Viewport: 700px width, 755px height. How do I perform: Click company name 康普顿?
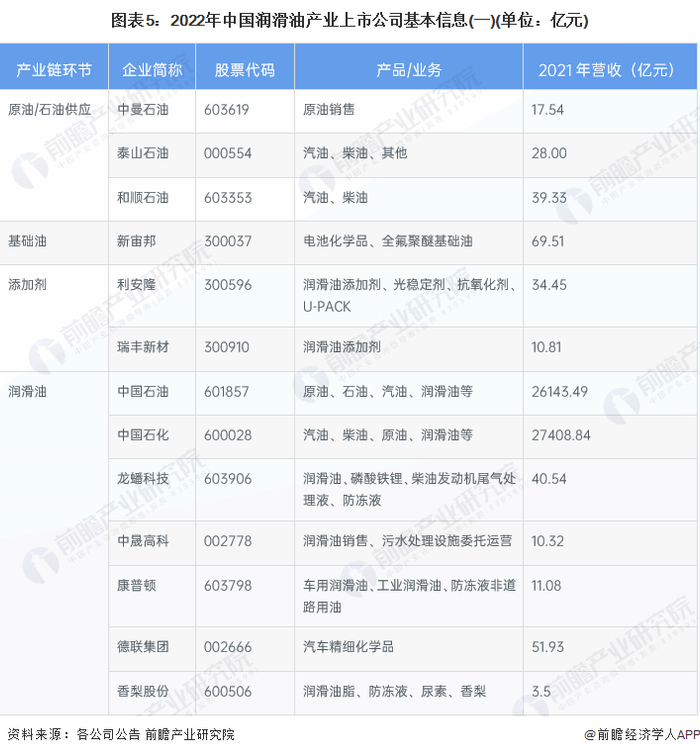pos(136,586)
